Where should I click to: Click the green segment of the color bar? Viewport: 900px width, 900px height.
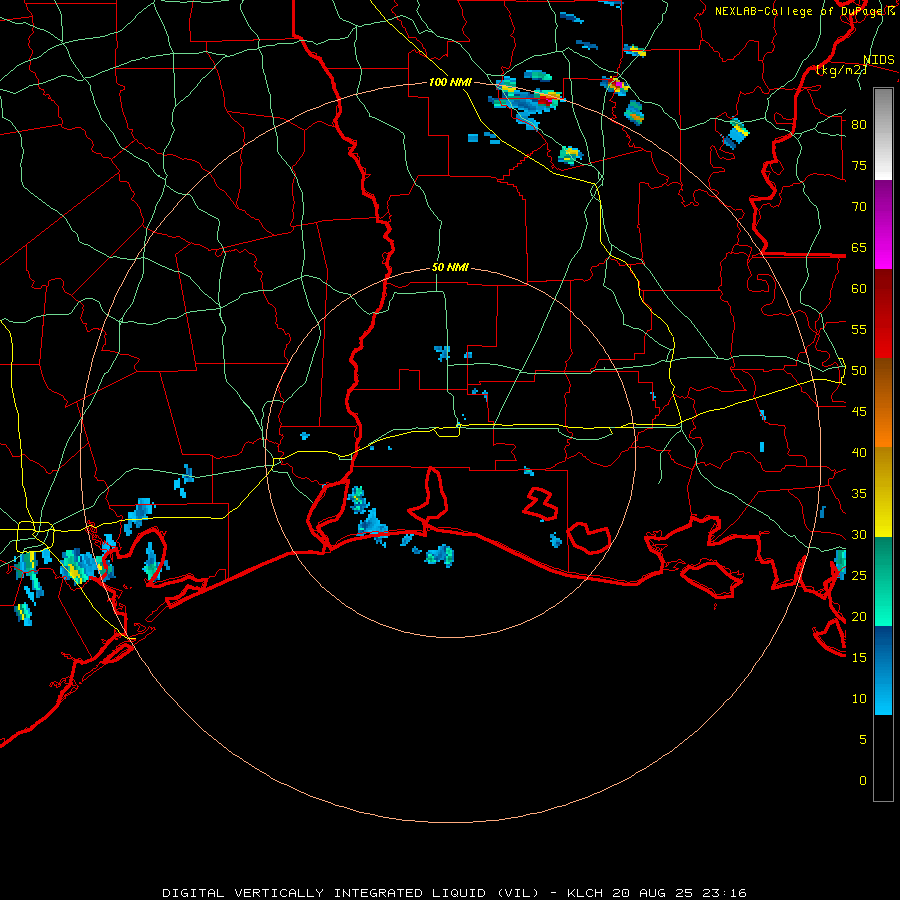pyautogui.click(x=883, y=581)
